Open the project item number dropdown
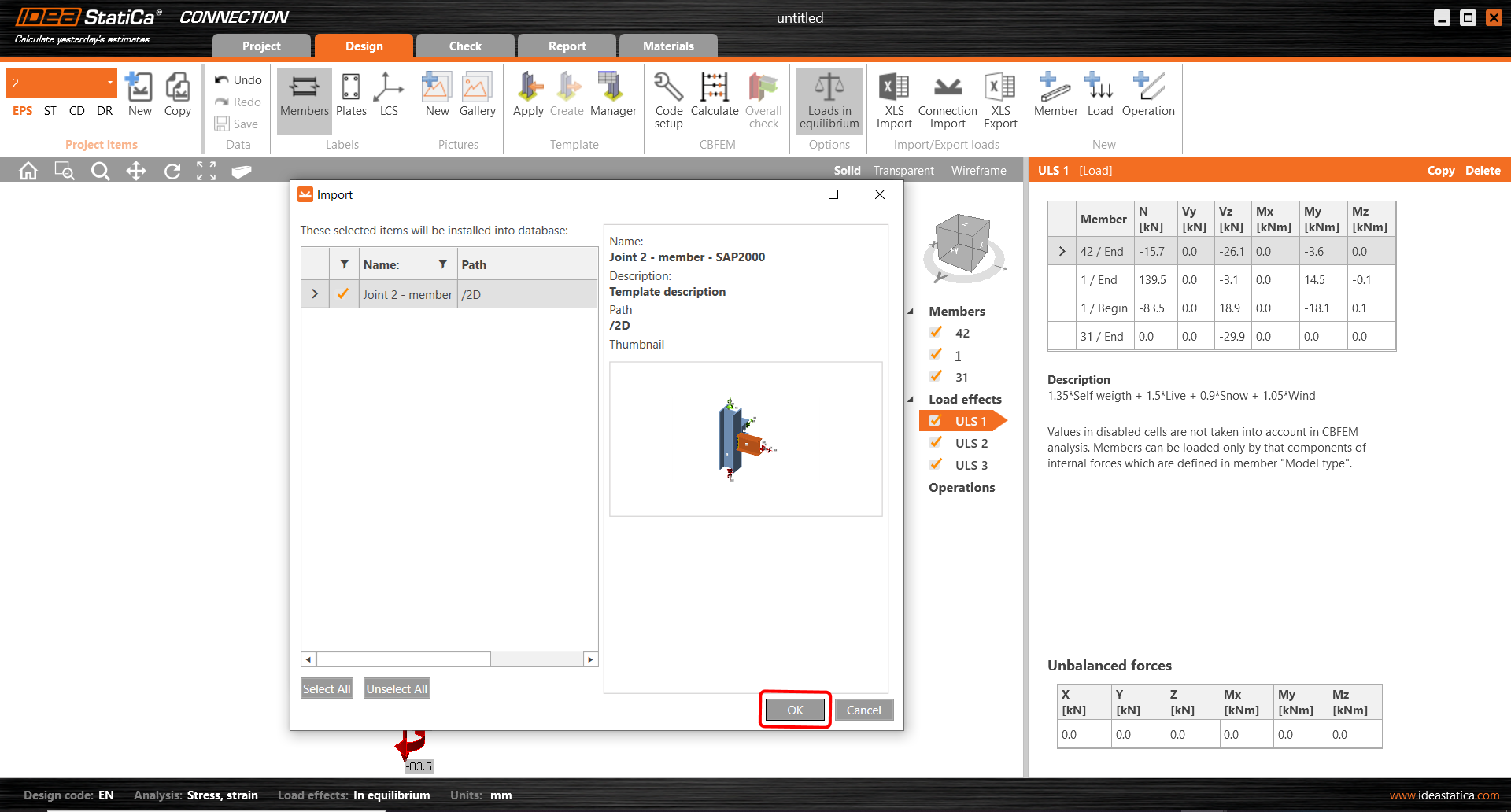The width and height of the screenshot is (1511, 812). tap(109, 83)
